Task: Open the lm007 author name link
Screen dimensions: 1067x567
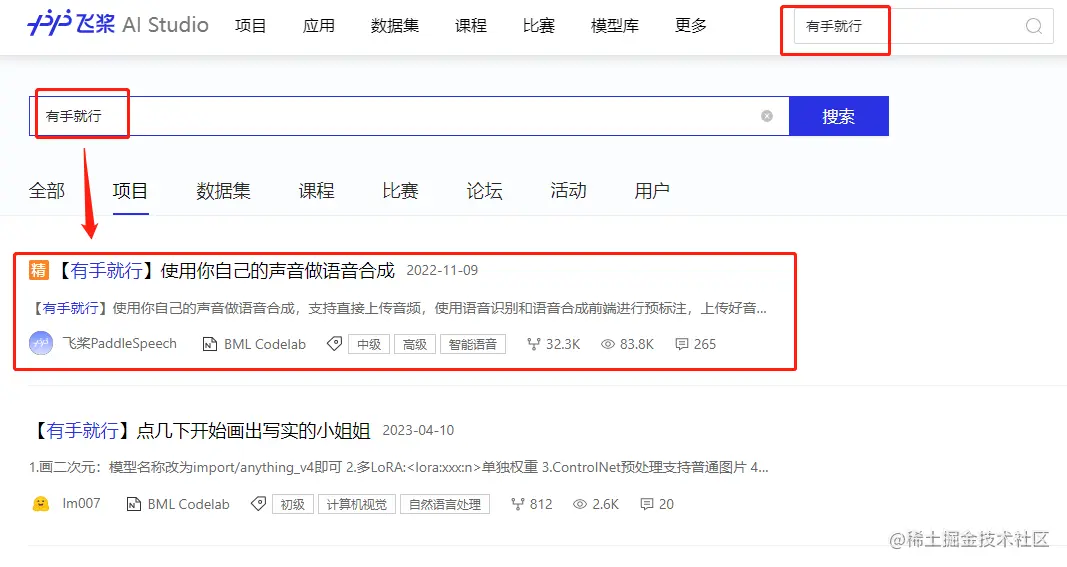Action: click(x=81, y=504)
